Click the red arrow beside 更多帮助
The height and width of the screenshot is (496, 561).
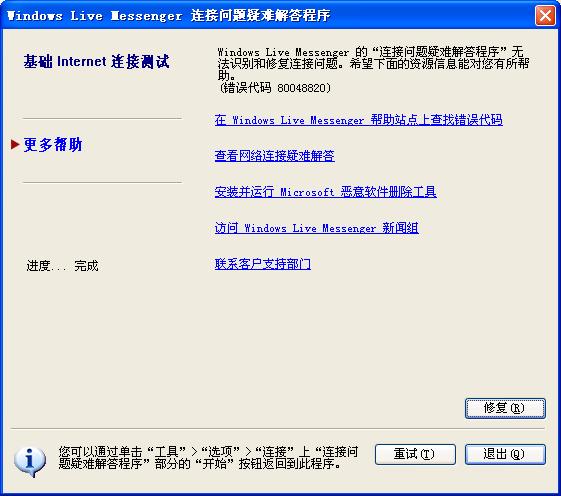pos(15,144)
